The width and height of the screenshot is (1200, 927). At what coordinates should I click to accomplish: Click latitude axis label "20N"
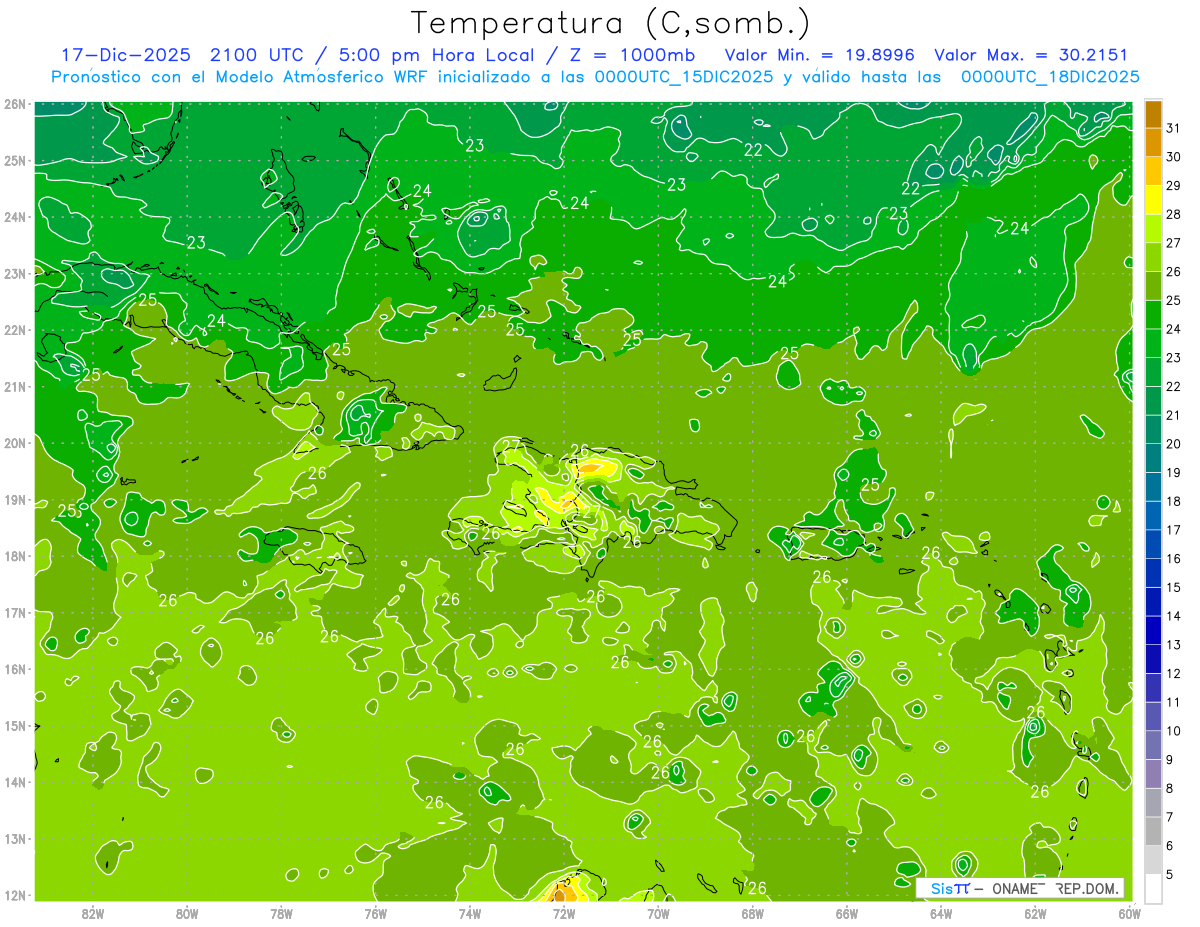coord(15,443)
